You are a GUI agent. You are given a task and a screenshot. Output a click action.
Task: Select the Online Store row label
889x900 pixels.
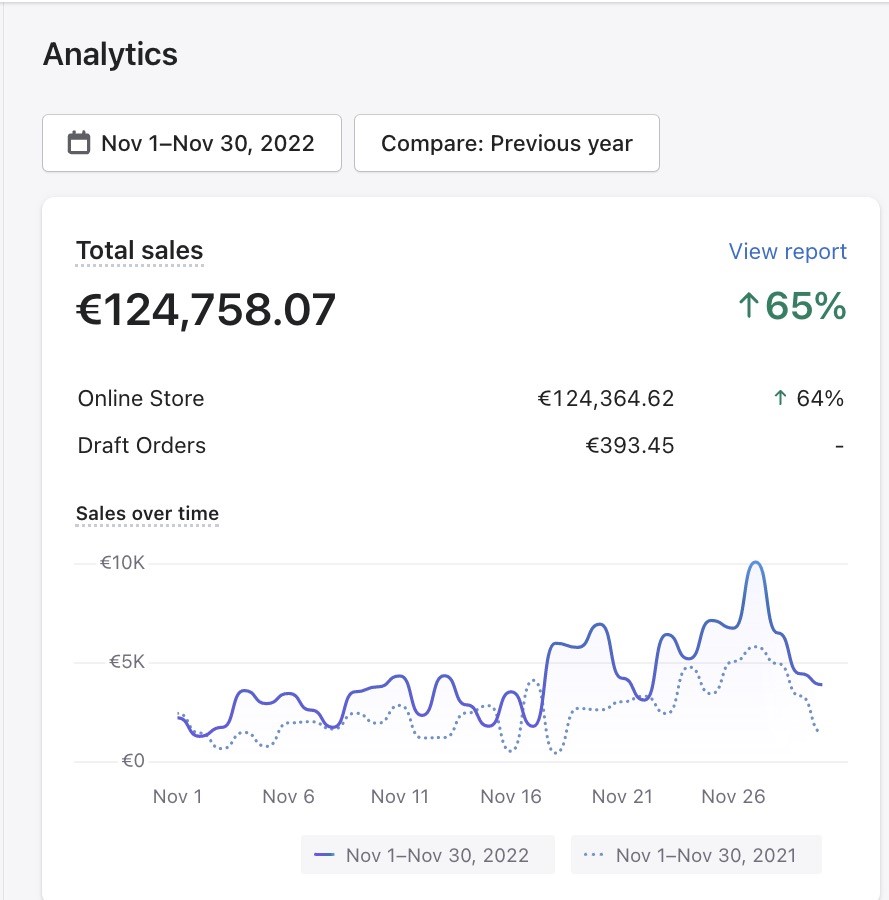[x=141, y=399]
